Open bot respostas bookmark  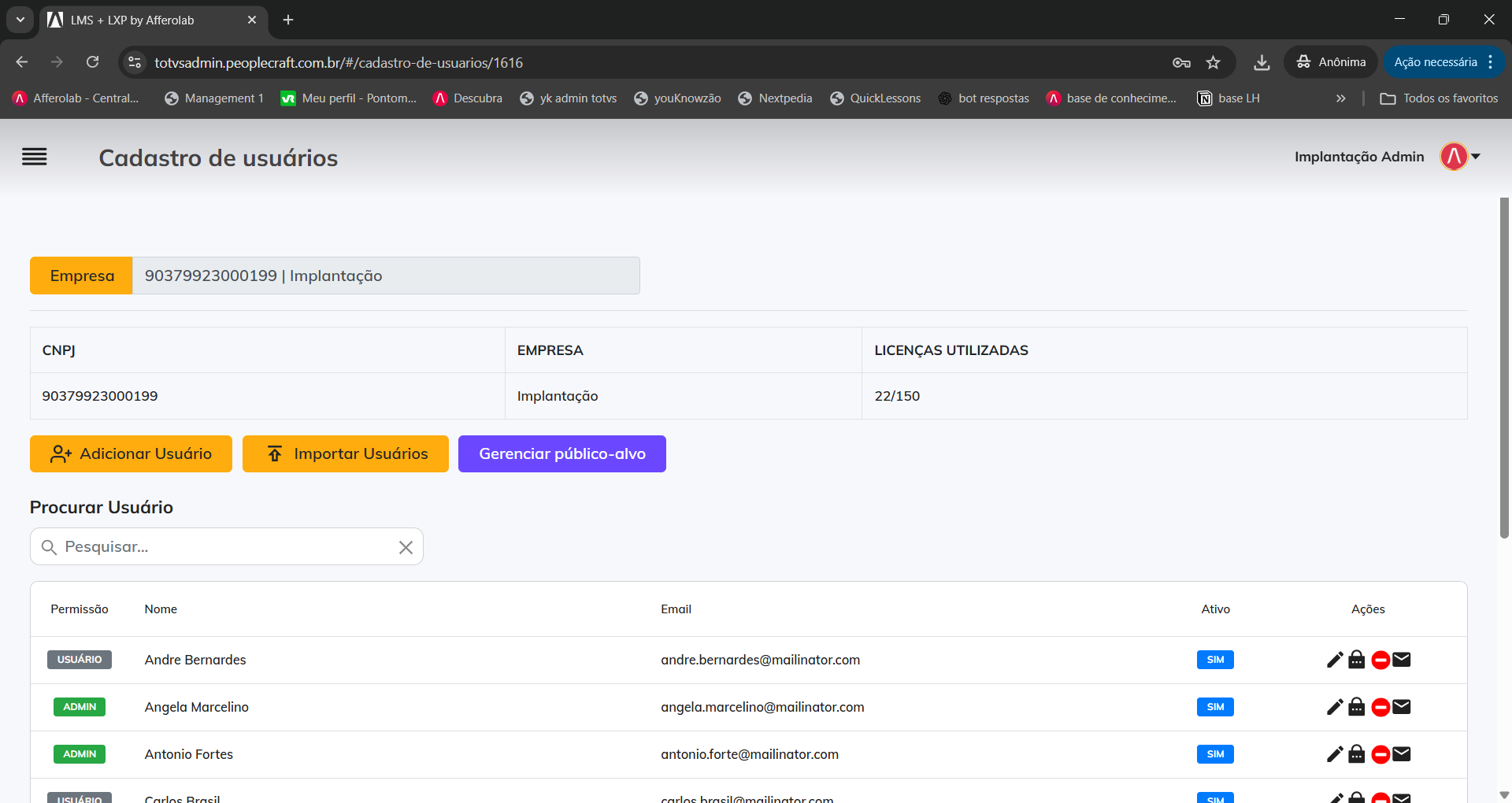(984, 98)
